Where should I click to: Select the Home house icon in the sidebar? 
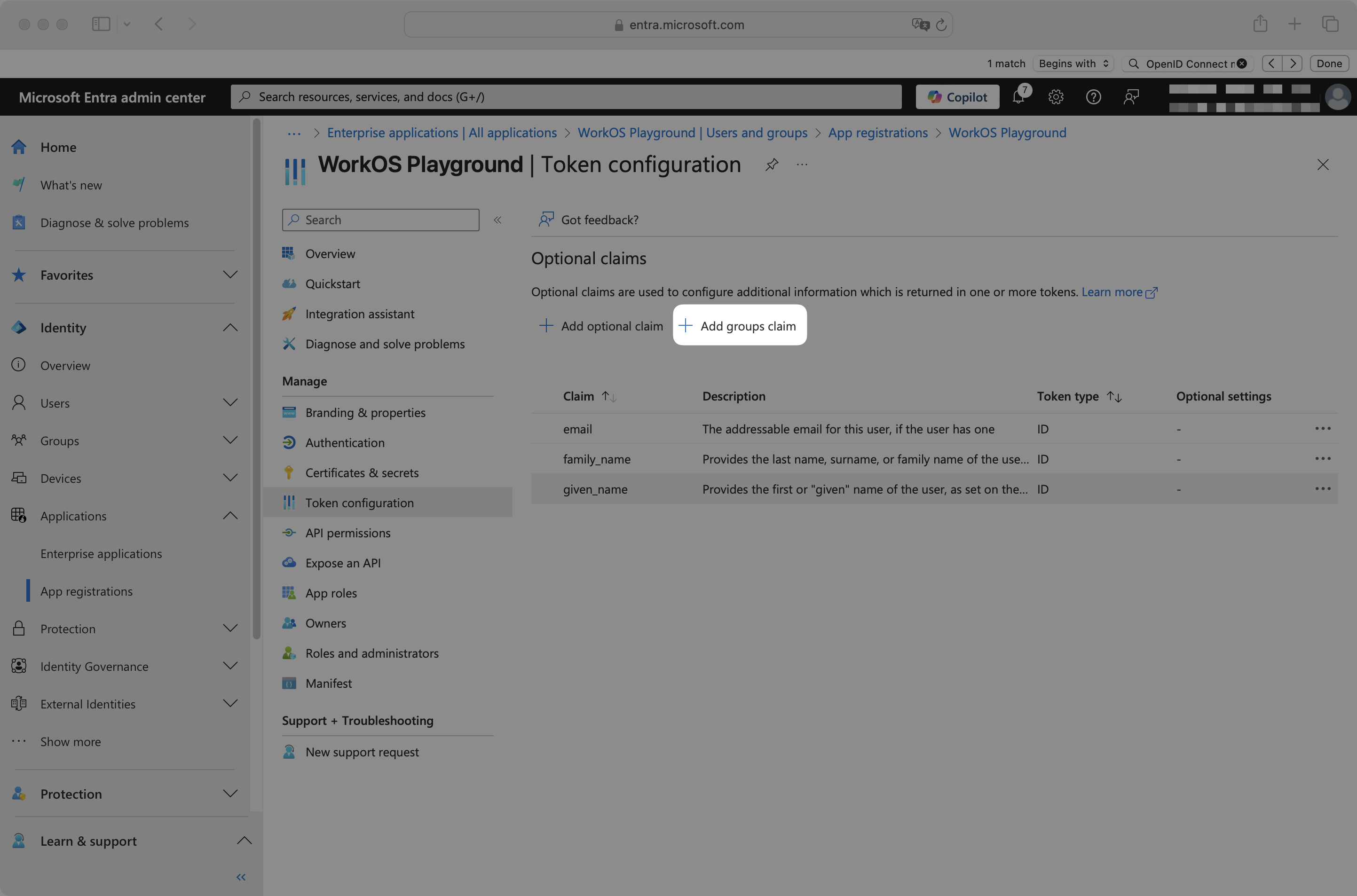coord(19,147)
